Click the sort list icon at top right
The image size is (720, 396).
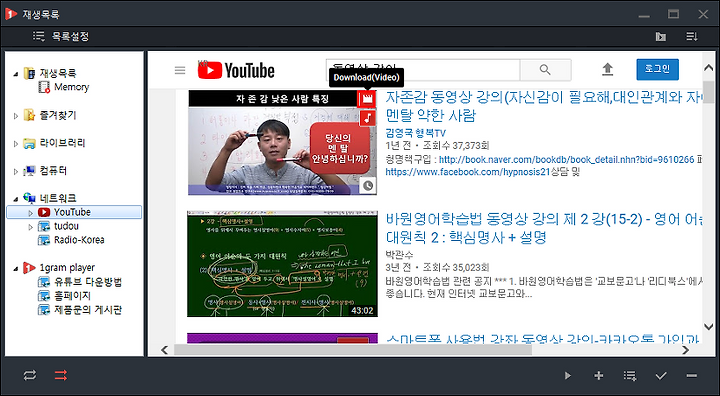pos(692,36)
